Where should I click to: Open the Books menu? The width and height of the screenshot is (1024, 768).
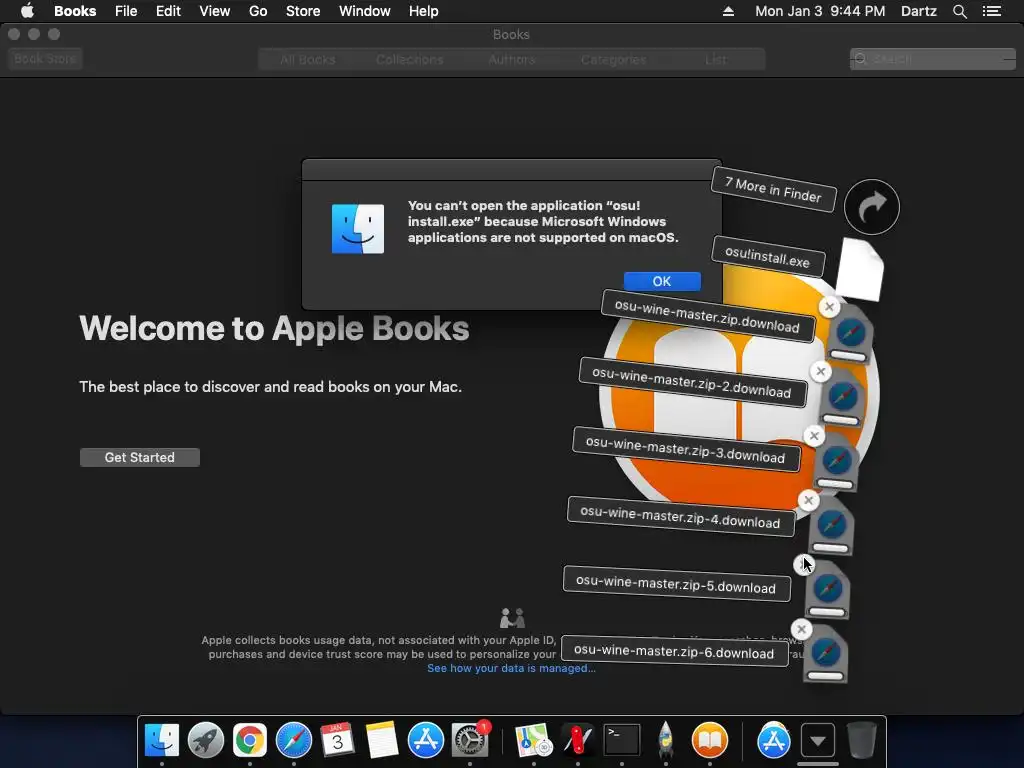[x=75, y=11]
